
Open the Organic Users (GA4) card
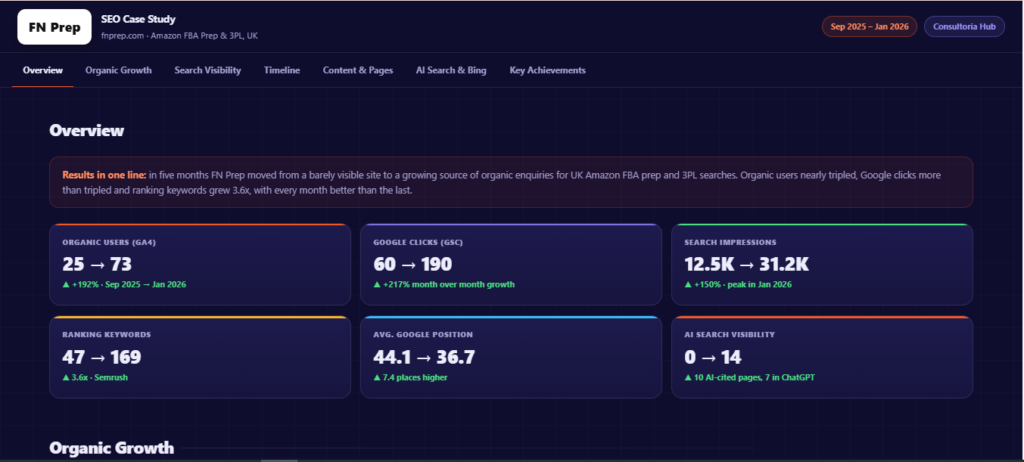tap(200, 265)
